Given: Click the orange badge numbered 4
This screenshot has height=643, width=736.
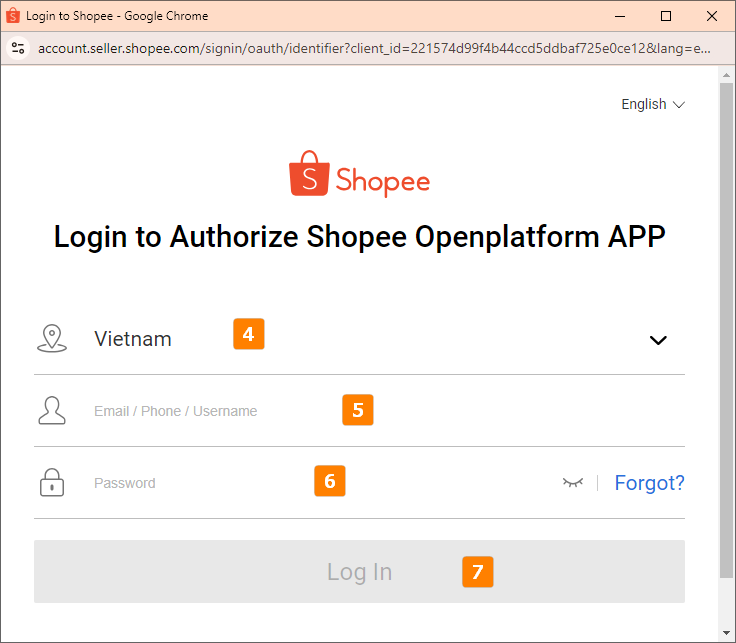Looking at the screenshot, I should (x=249, y=333).
